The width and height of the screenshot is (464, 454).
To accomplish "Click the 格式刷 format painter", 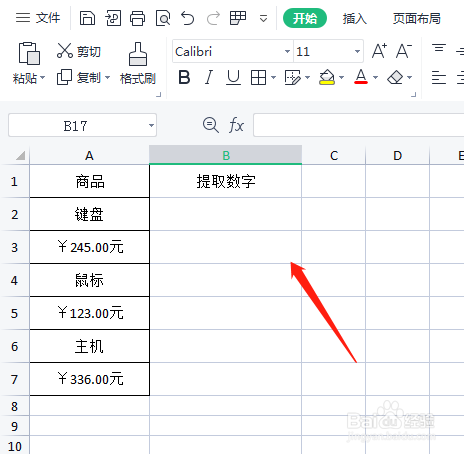I will coord(138,63).
